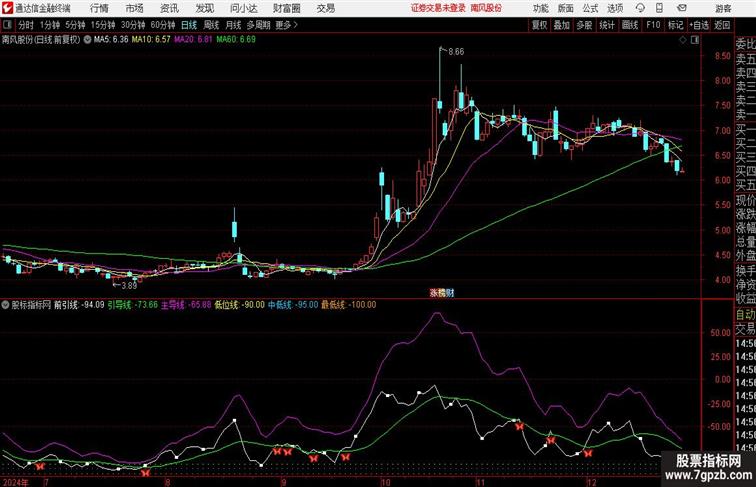
Task: Click the 标记 mark toolbar button
Action: [x=675, y=25]
